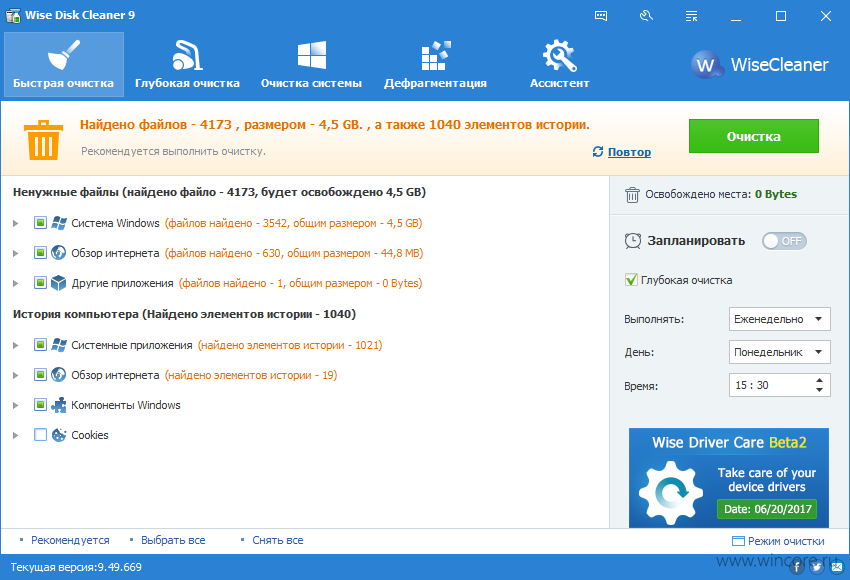Click the trash icon beside Освобождено места
The image size is (850, 580).
click(x=632, y=195)
